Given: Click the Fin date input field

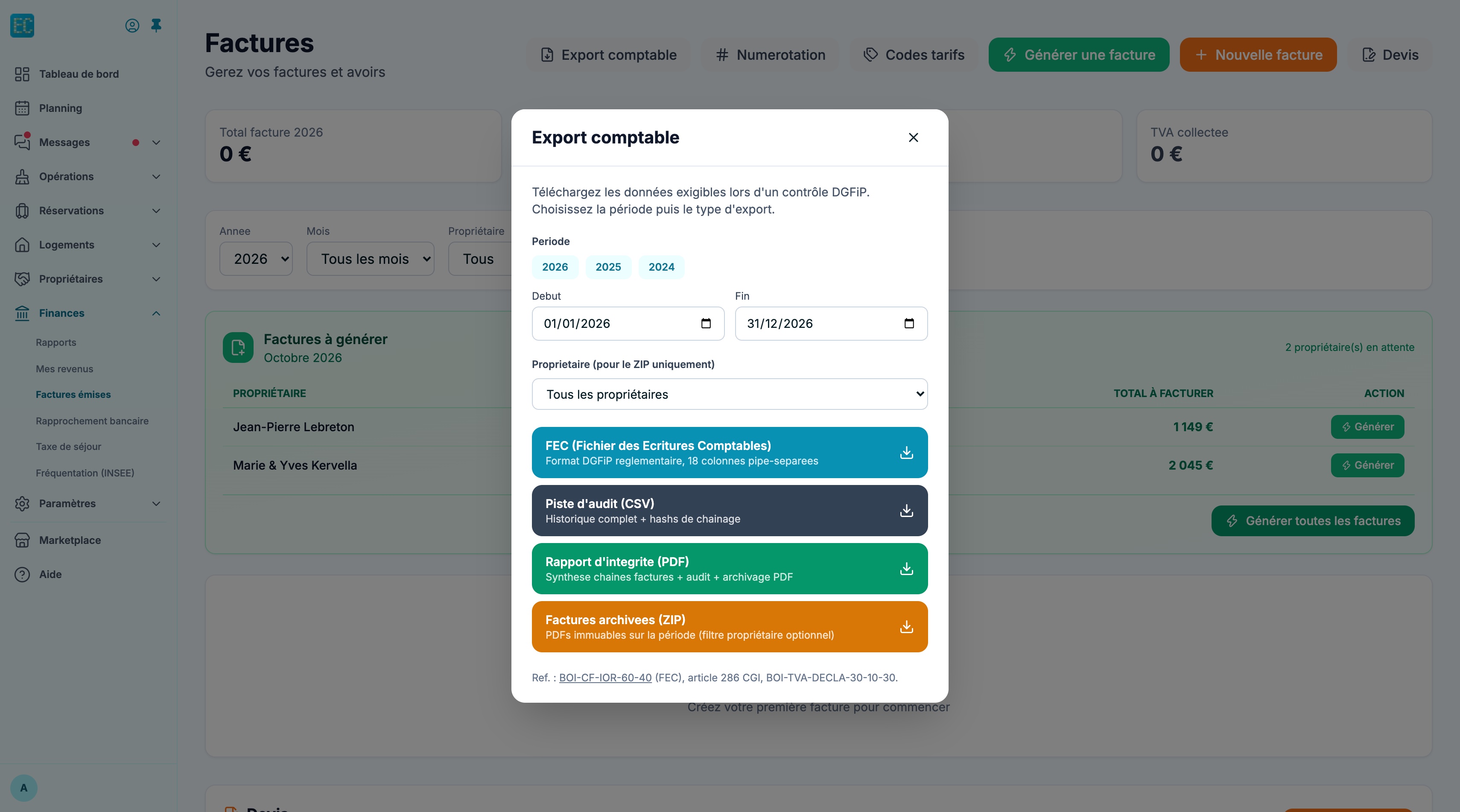Looking at the screenshot, I should (x=831, y=324).
